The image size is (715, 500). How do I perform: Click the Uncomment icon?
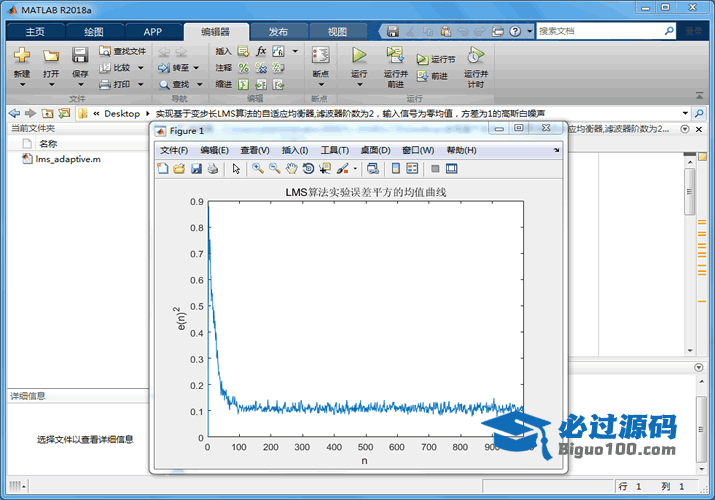pos(261,68)
